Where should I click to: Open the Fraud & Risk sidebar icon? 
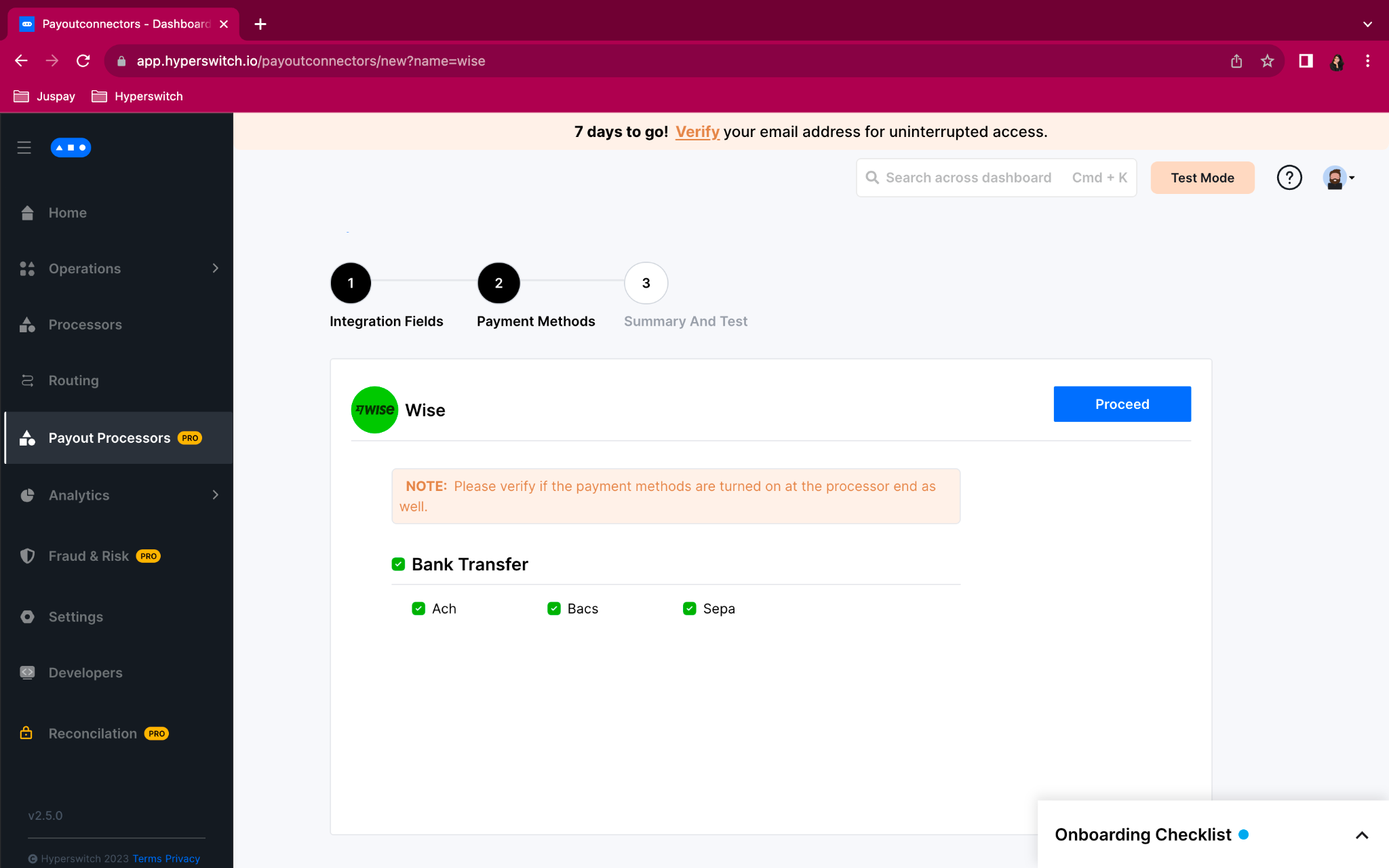[x=27, y=555]
